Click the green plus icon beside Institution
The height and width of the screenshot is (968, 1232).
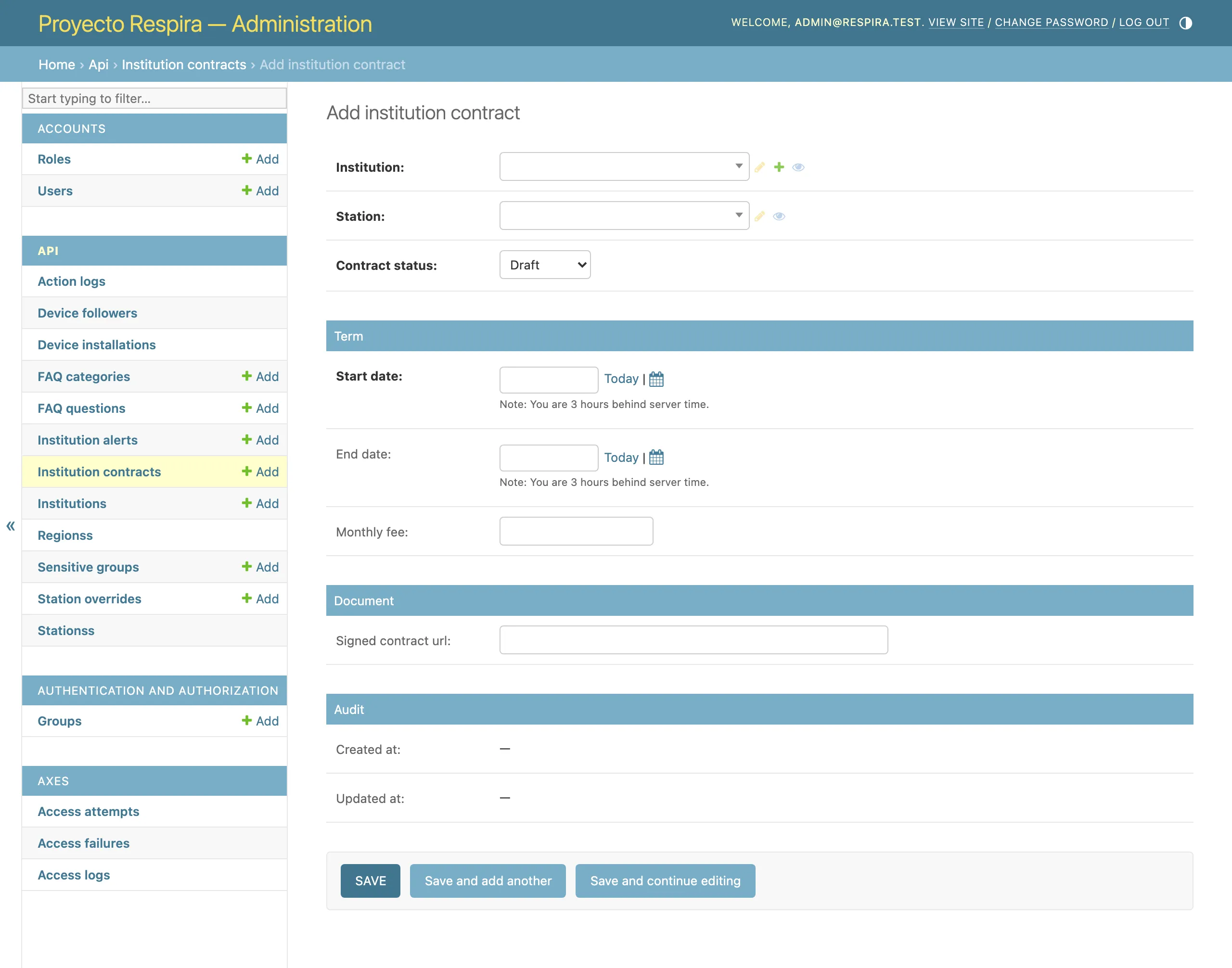[x=779, y=167]
